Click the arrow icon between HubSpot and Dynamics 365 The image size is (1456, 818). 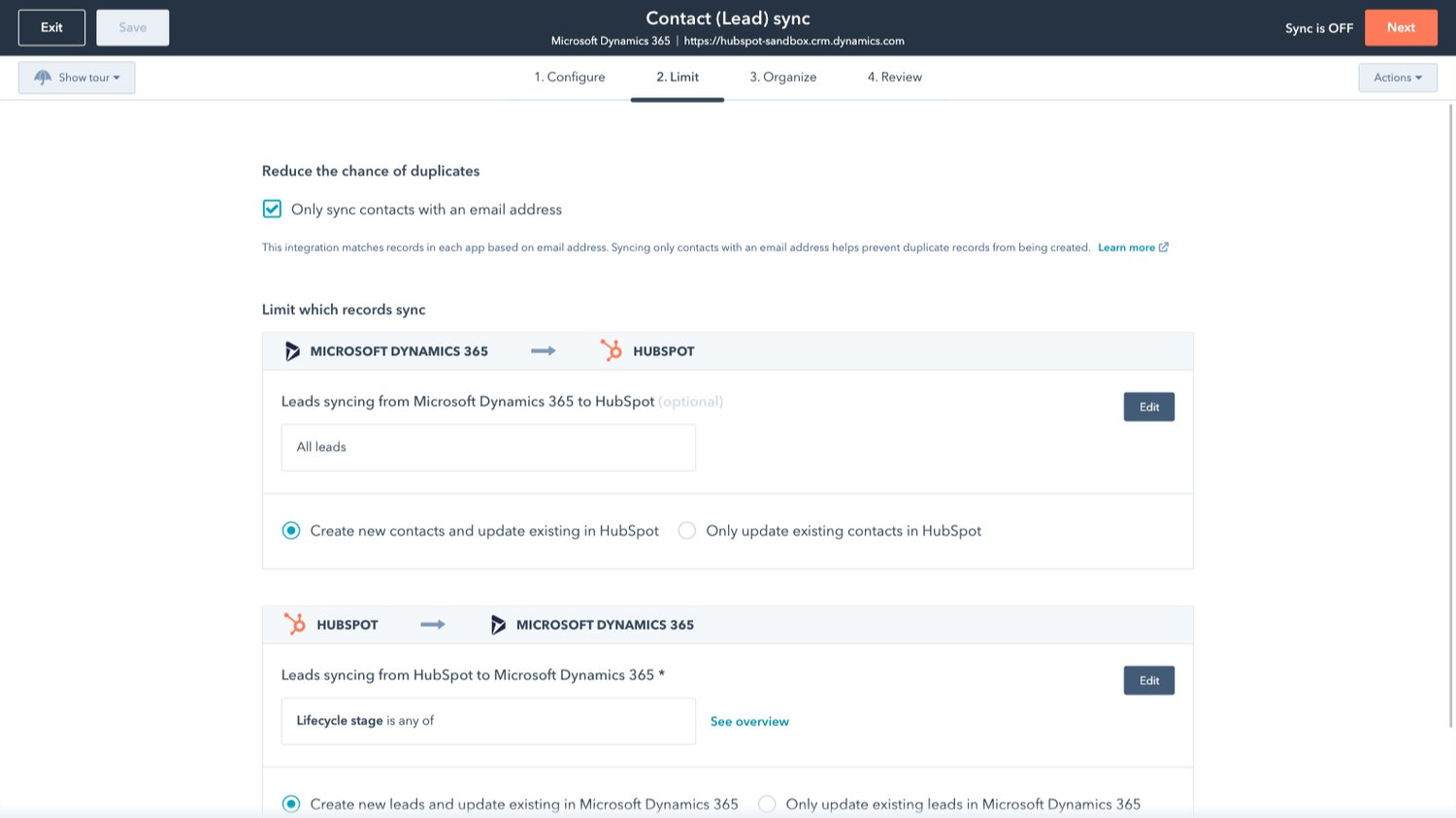click(x=433, y=625)
